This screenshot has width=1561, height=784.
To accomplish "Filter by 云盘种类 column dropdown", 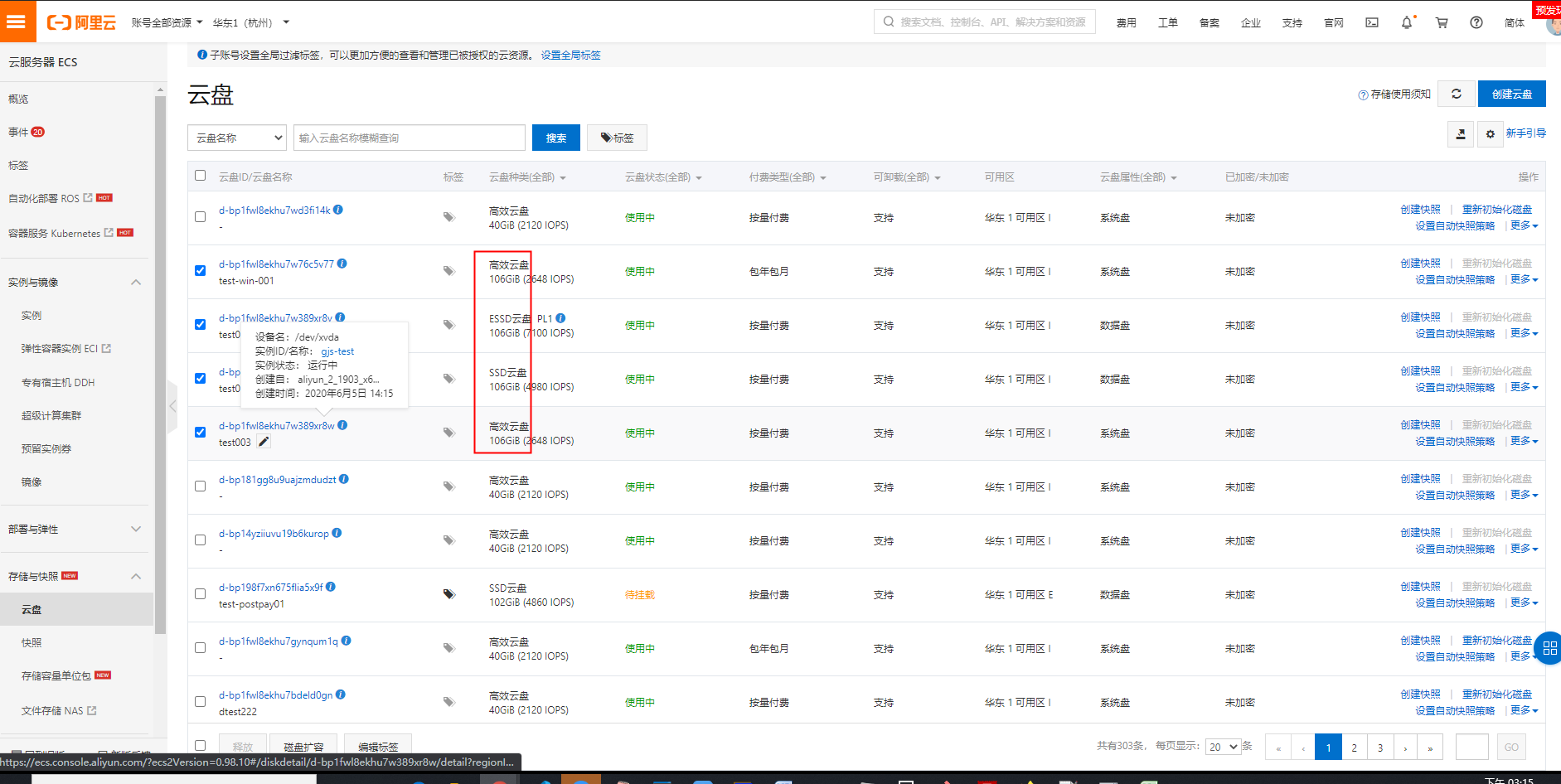I will coord(527,177).
